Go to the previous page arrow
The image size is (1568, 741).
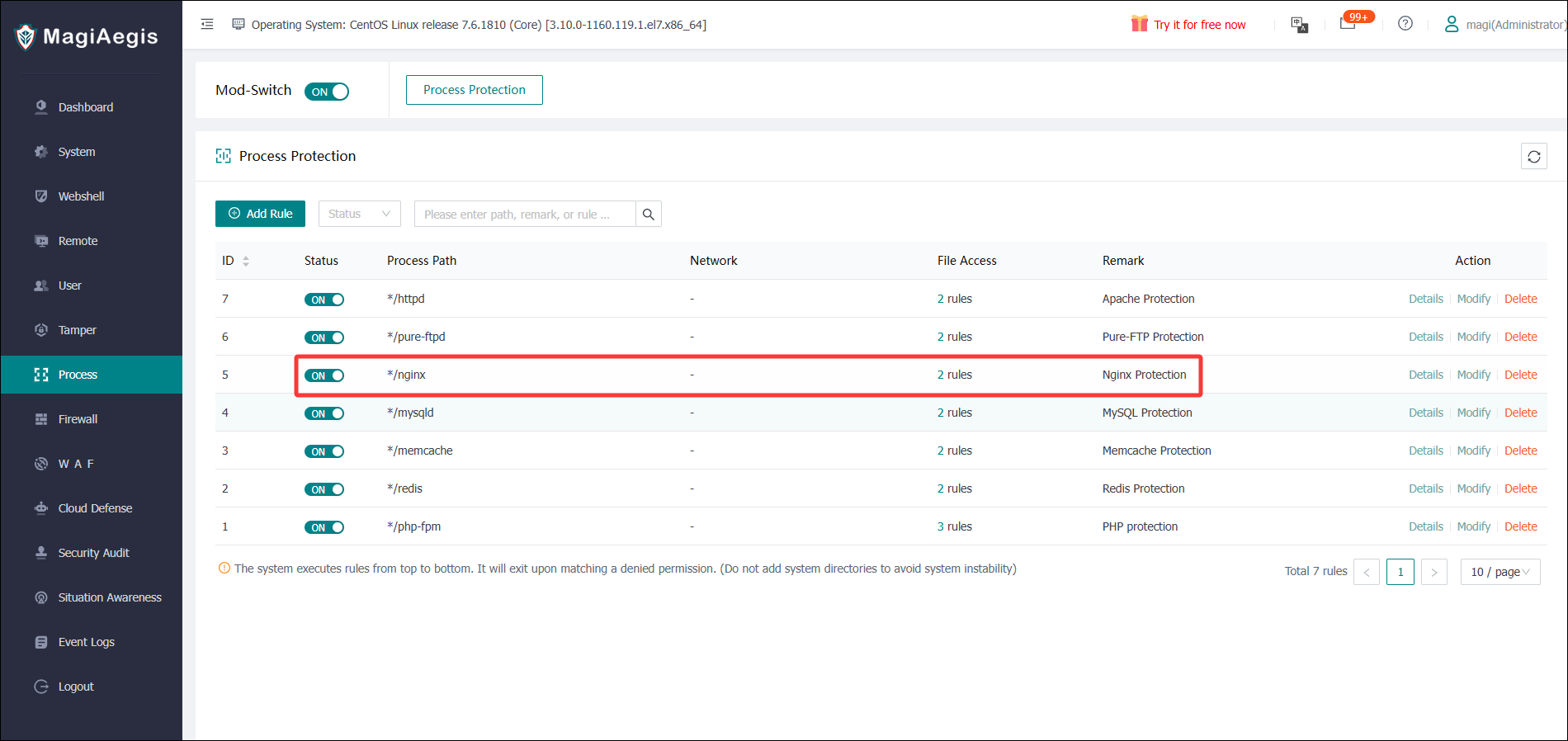(x=1367, y=572)
